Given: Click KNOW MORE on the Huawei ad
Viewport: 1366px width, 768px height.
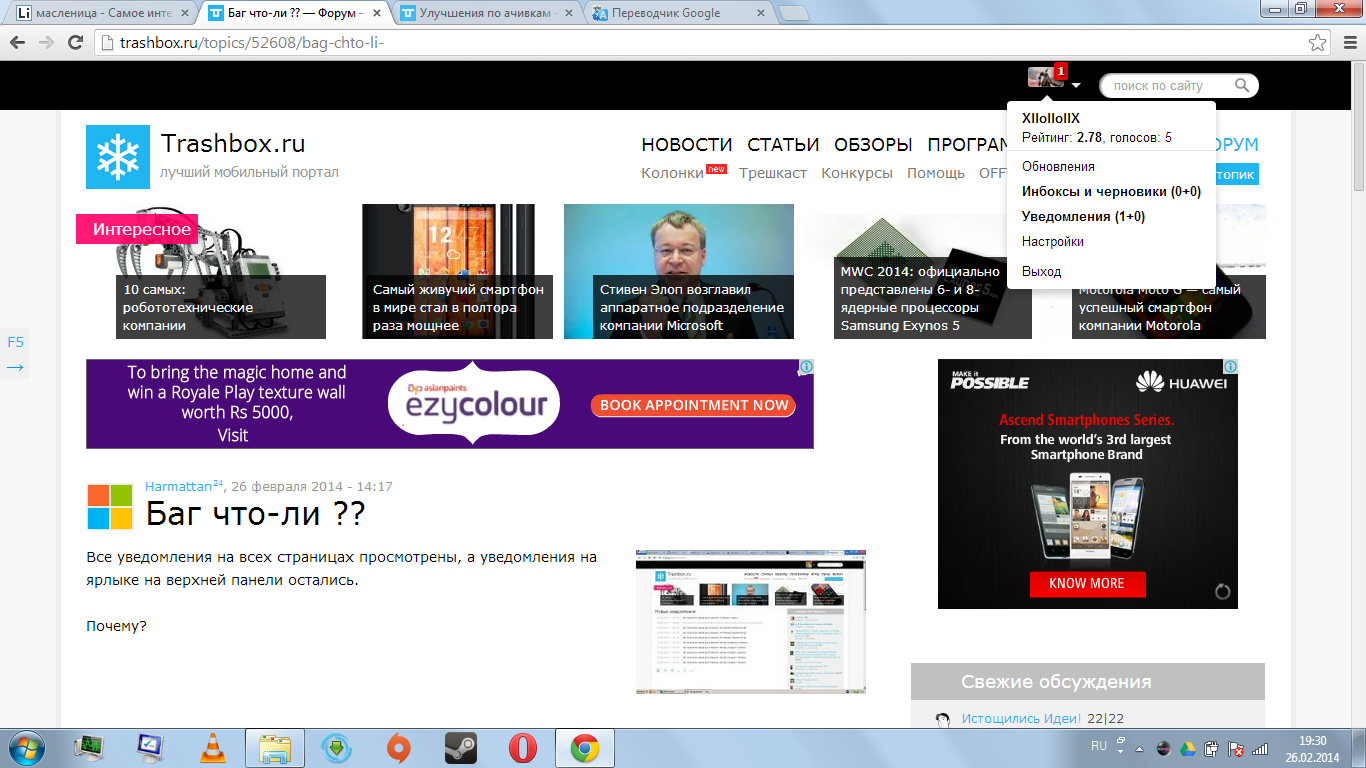Looking at the screenshot, I should click(x=1087, y=583).
